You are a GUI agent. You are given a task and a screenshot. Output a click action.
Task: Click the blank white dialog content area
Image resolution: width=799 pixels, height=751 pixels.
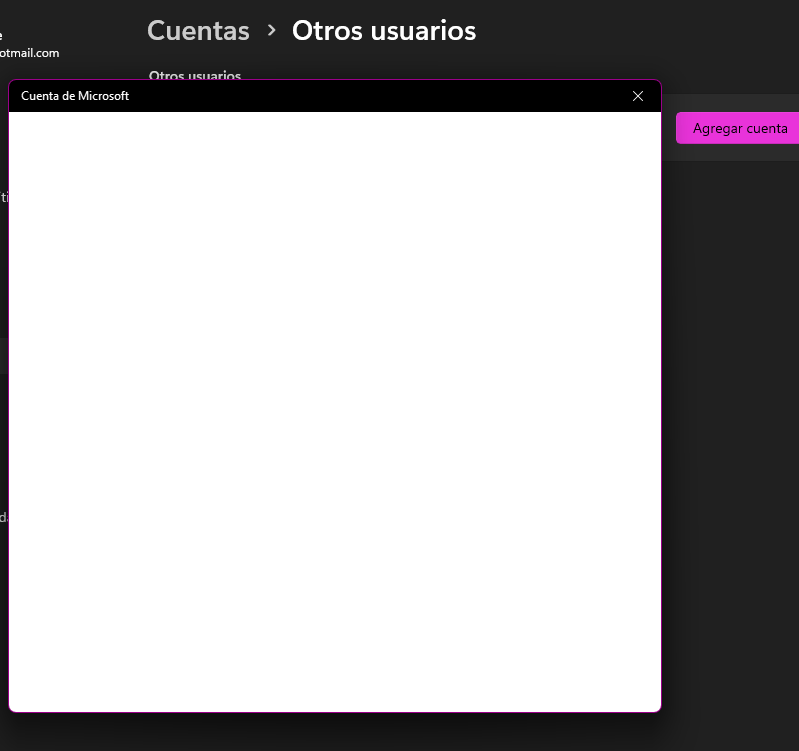tap(335, 411)
